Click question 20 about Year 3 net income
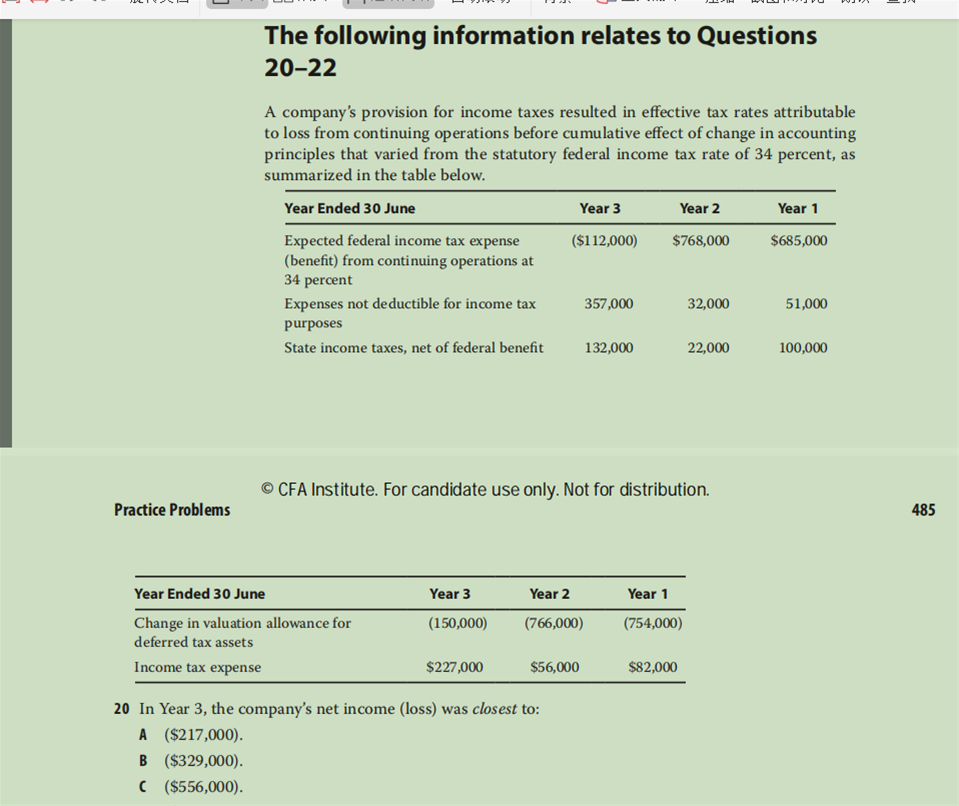 pos(327,709)
